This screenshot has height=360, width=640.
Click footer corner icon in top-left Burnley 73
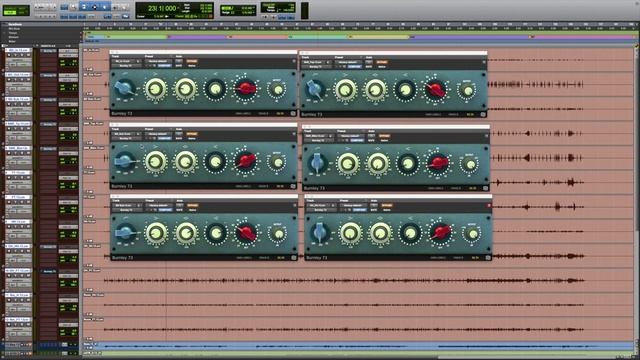coord(293,113)
